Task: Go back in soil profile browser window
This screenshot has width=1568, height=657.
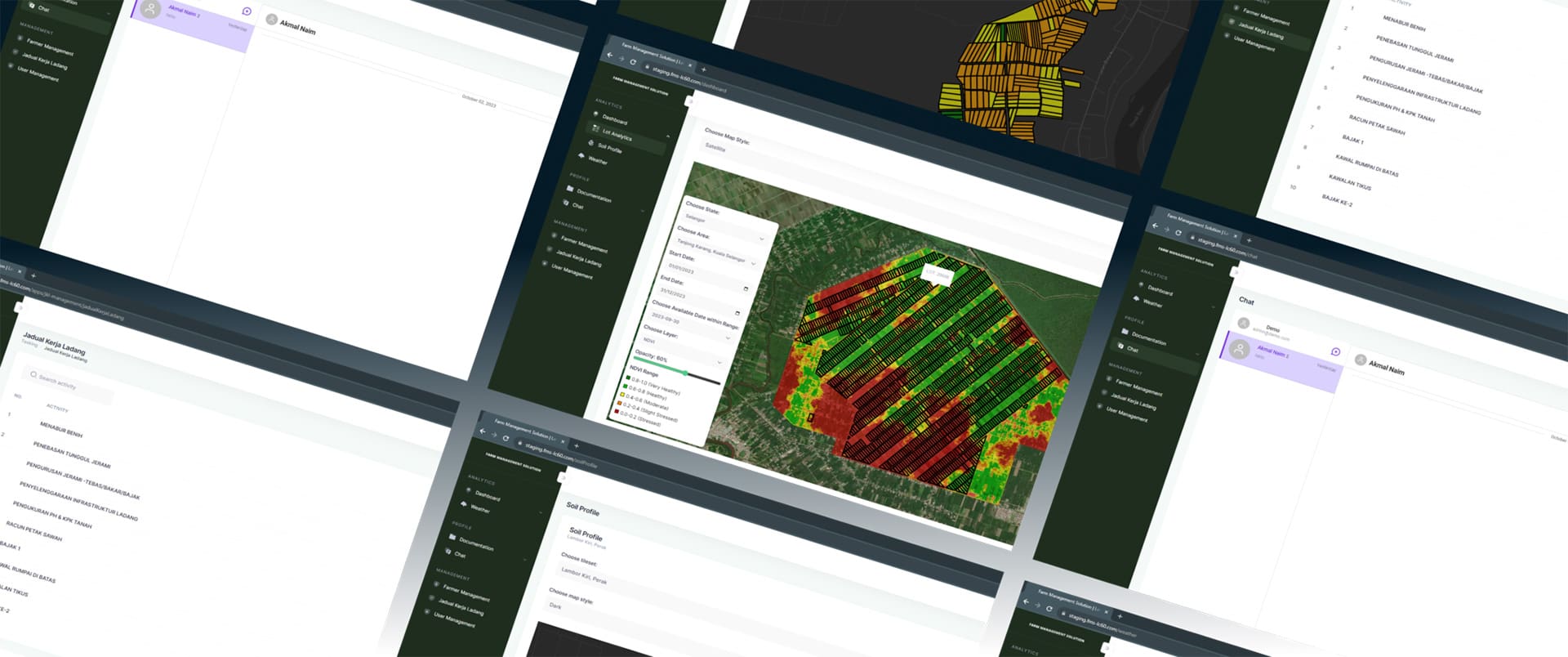Action: tap(482, 431)
